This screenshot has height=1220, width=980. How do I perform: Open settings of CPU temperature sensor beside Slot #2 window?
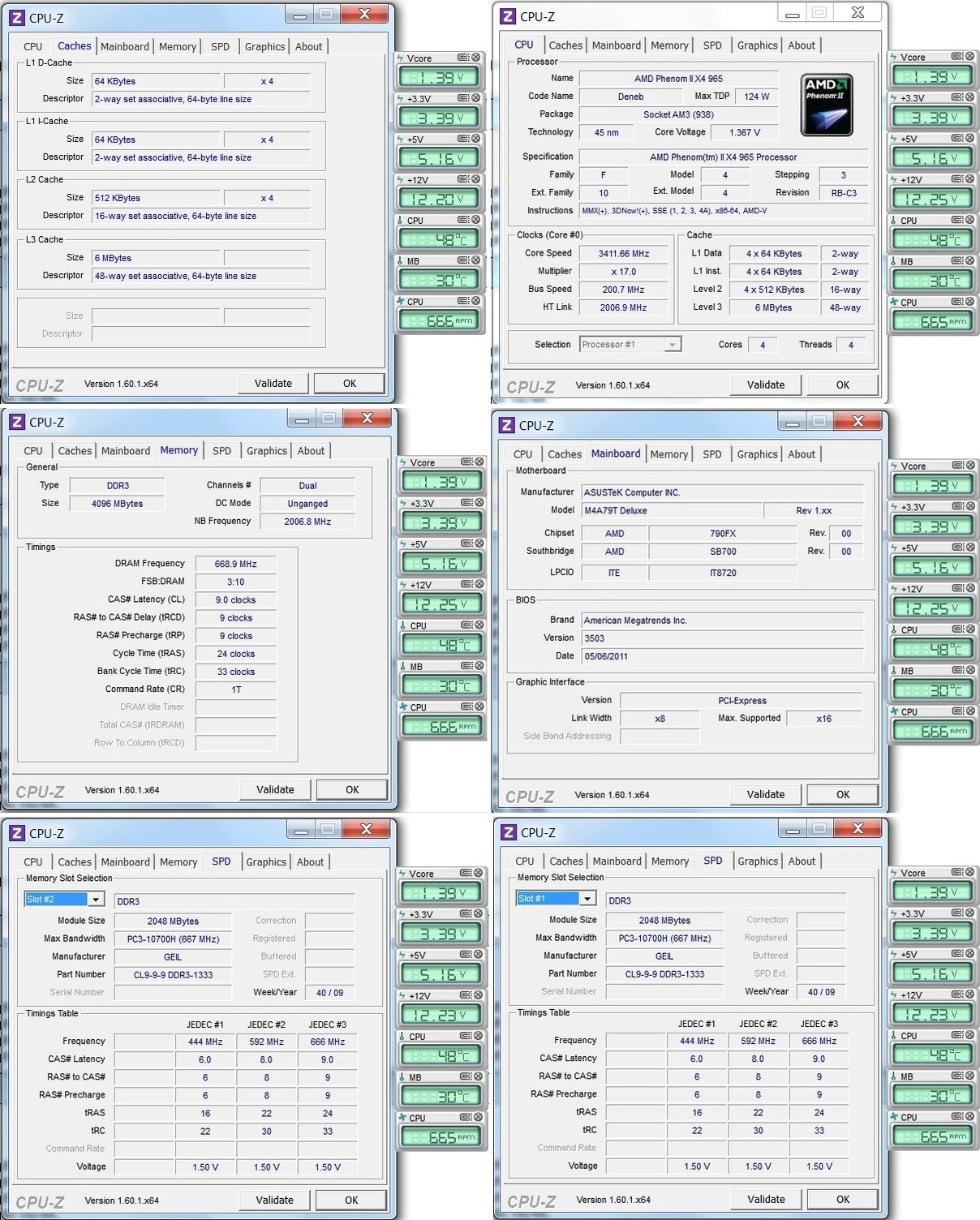(x=466, y=1036)
